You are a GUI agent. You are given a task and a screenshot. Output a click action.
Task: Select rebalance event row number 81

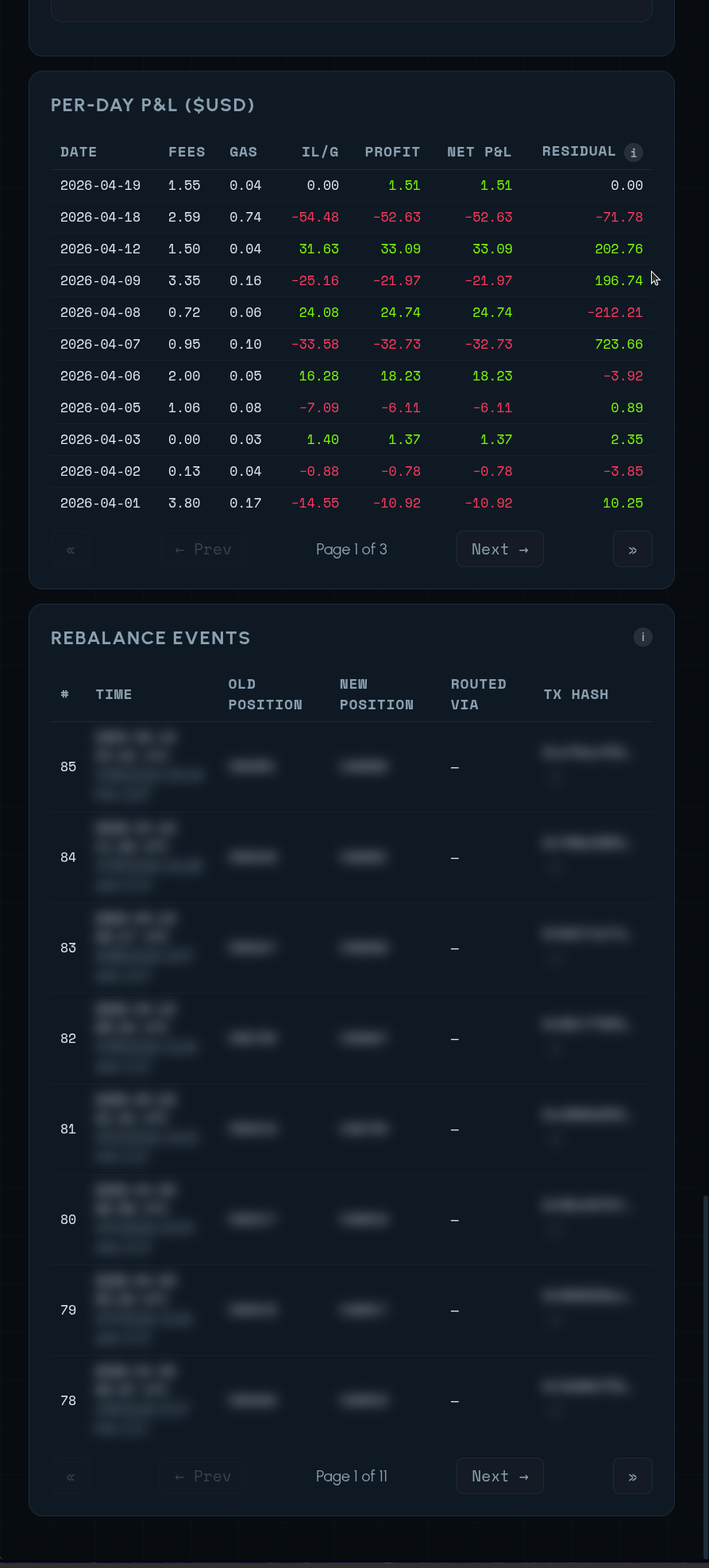351,1129
